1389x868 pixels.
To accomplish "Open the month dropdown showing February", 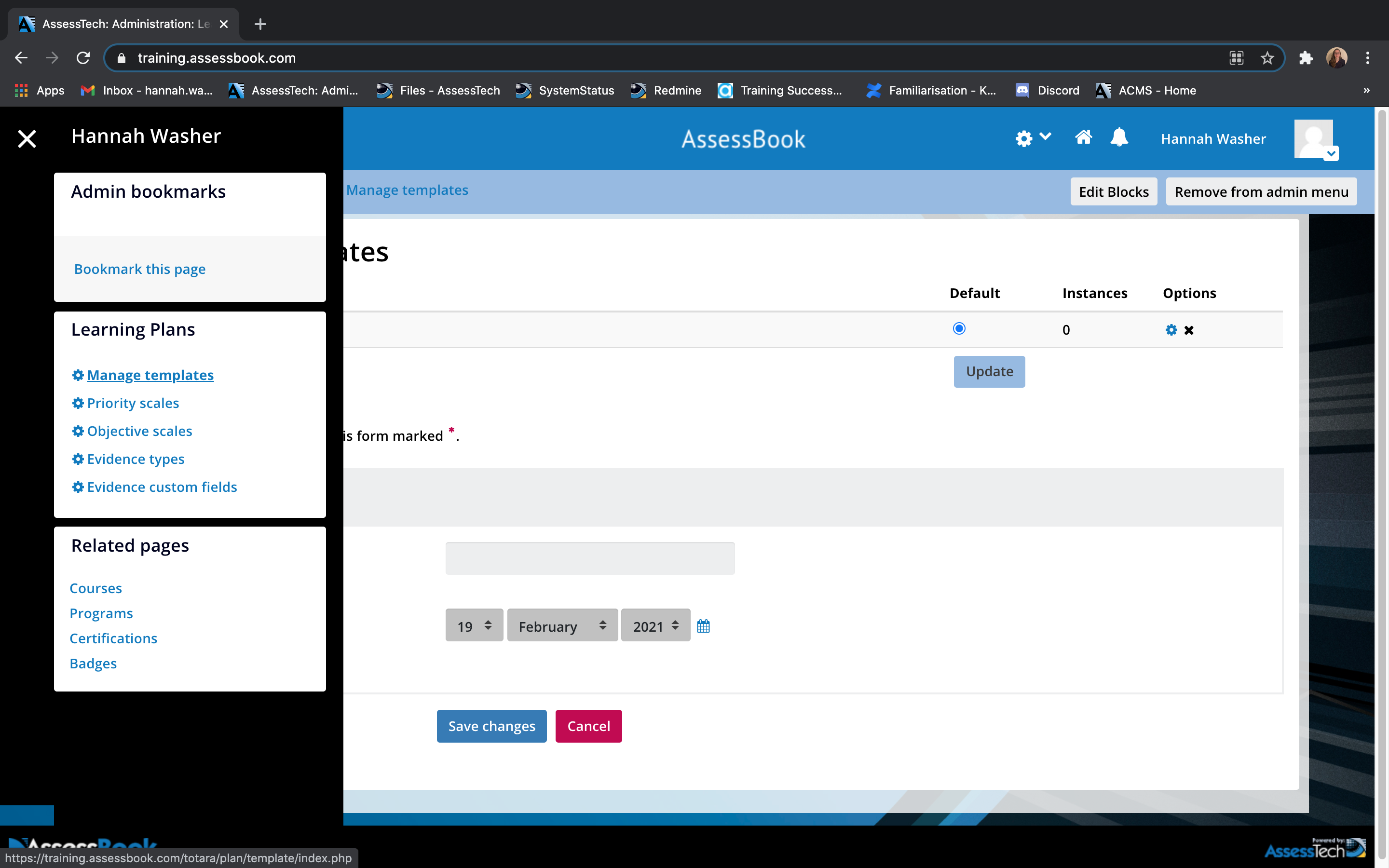I will (x=562, y=625).
